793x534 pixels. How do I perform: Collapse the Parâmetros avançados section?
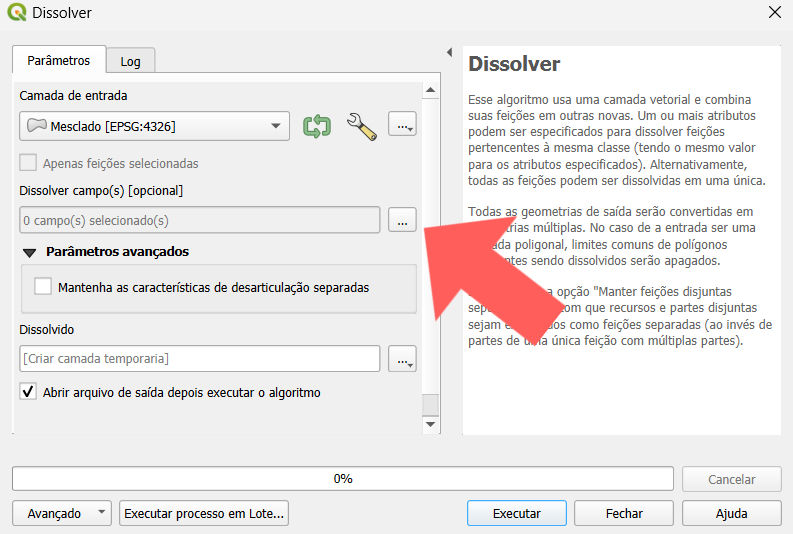[29, 252]
